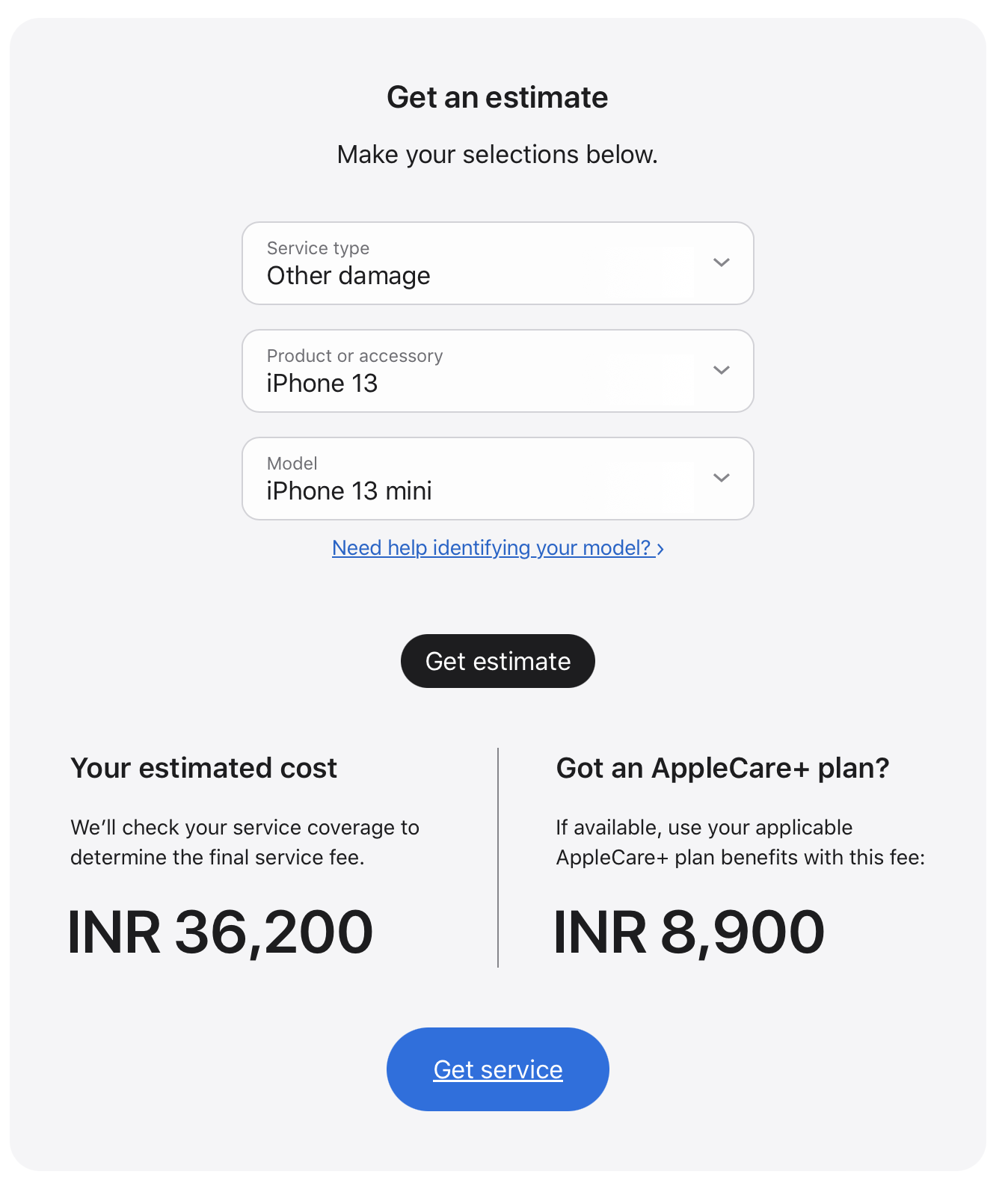The height and width of the screenshot is (1186, 1008).
Task: Click the 'Model' field label
Action: [x=292, y=464]
